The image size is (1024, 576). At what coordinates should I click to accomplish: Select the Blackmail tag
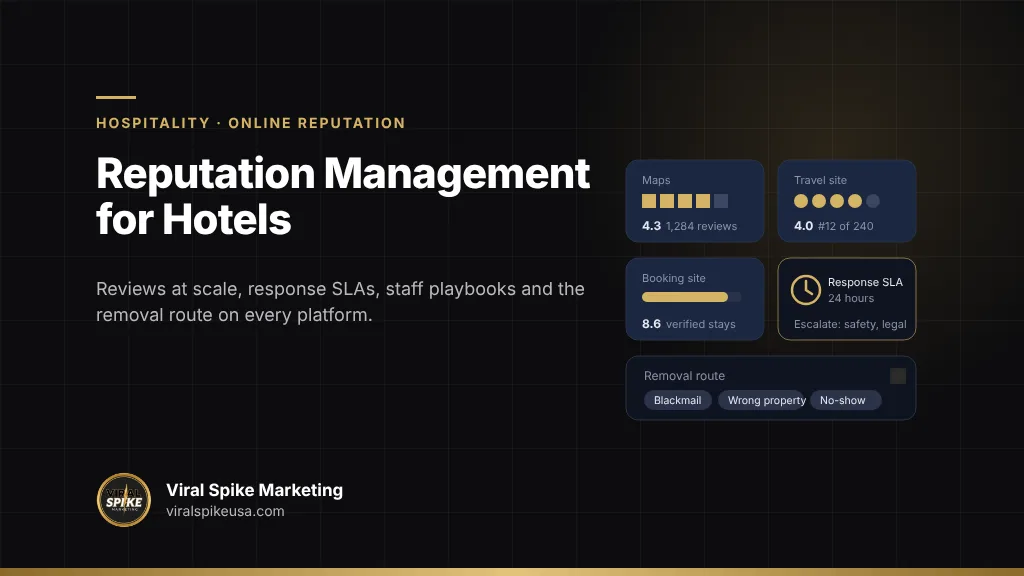(677, 400)
